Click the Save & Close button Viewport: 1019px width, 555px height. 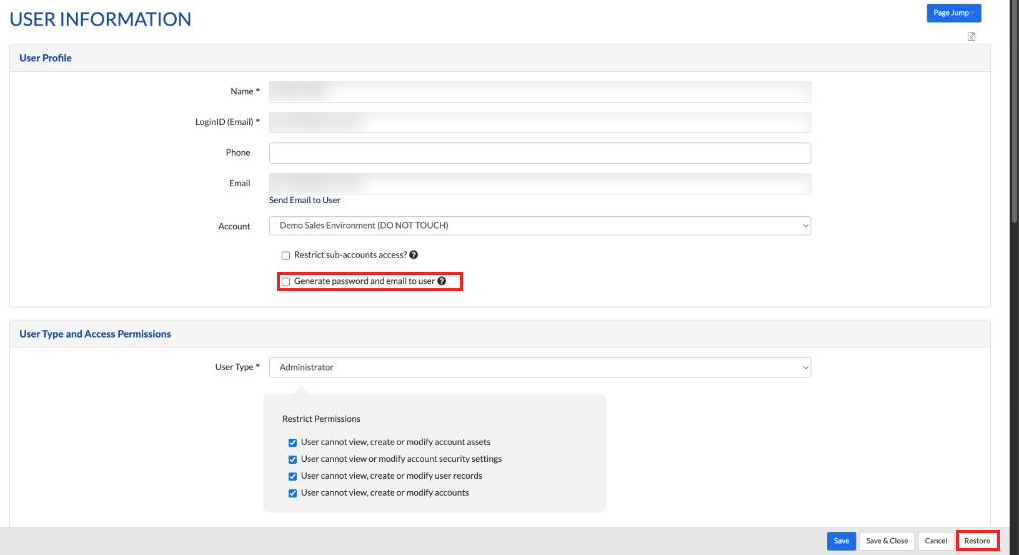tap(886, 541)
